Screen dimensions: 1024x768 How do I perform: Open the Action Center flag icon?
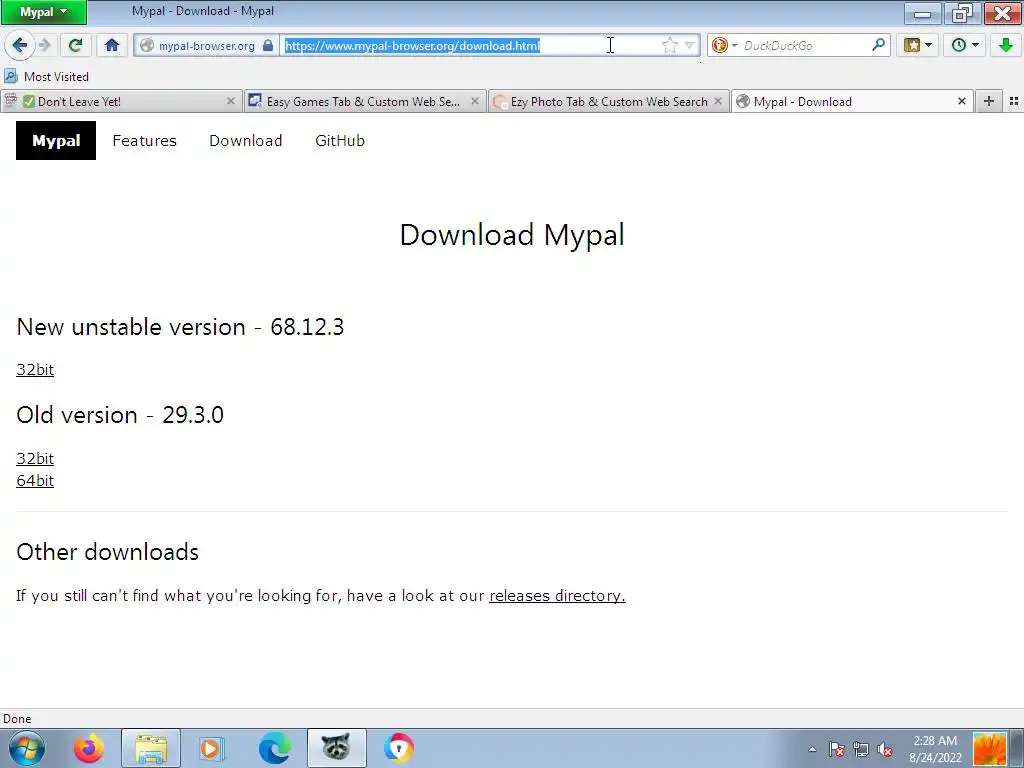point(837,749)
